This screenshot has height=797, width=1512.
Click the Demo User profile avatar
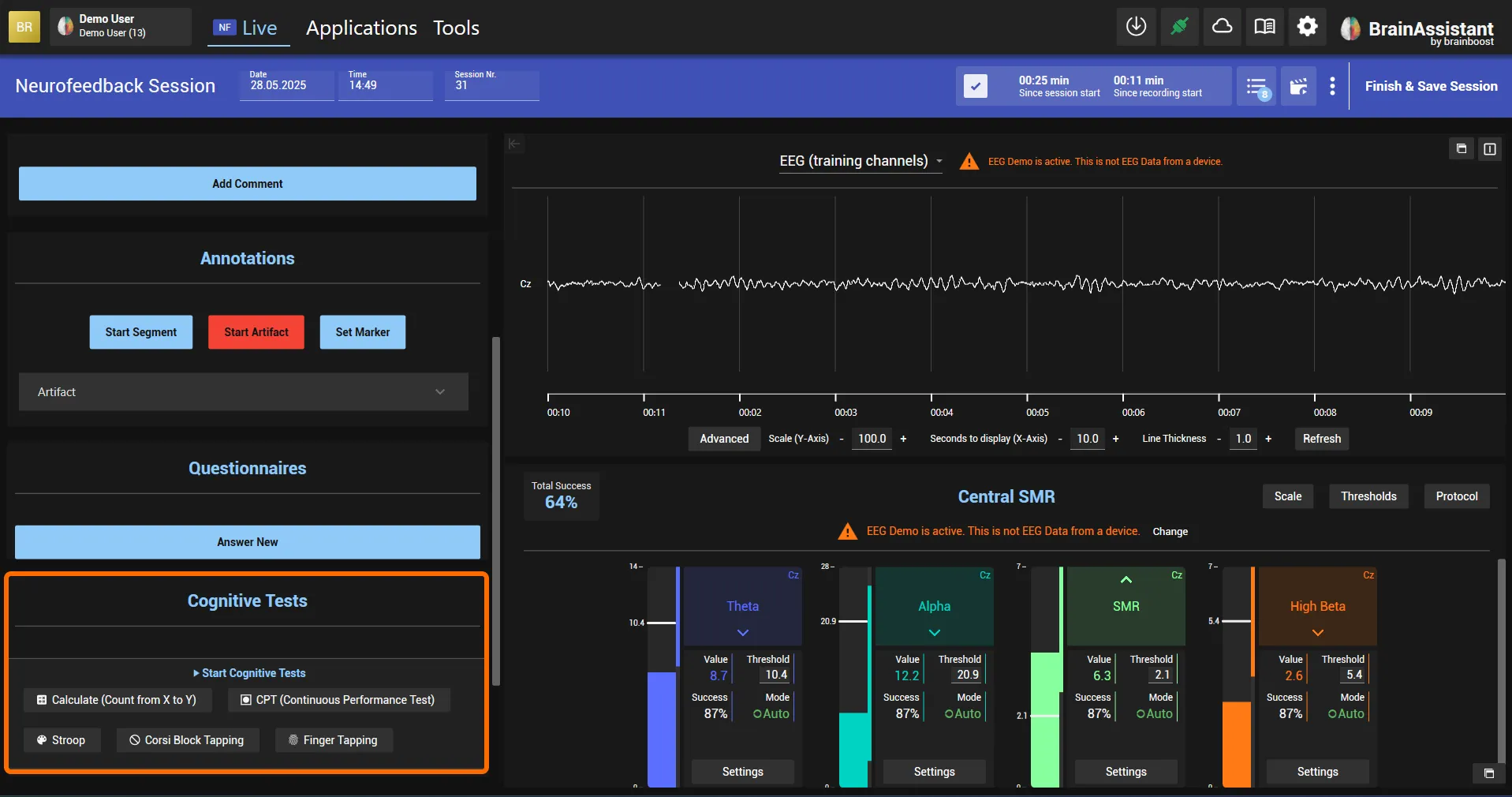click(x=65, y=26)
